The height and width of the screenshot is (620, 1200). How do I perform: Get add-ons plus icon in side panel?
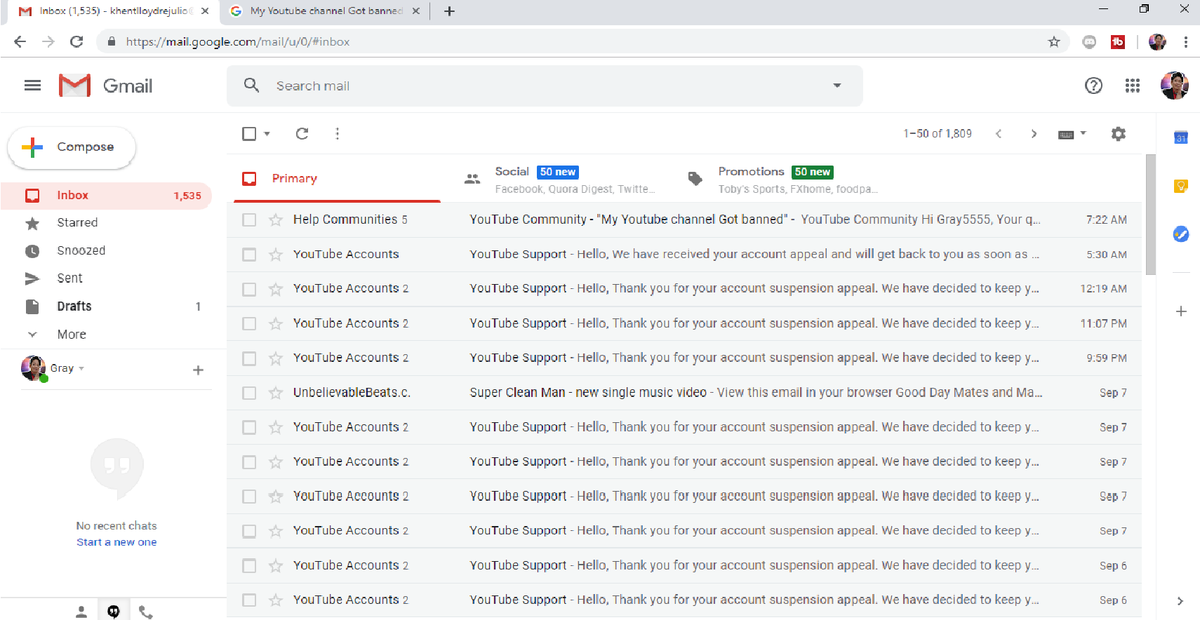click(1181, 312)
